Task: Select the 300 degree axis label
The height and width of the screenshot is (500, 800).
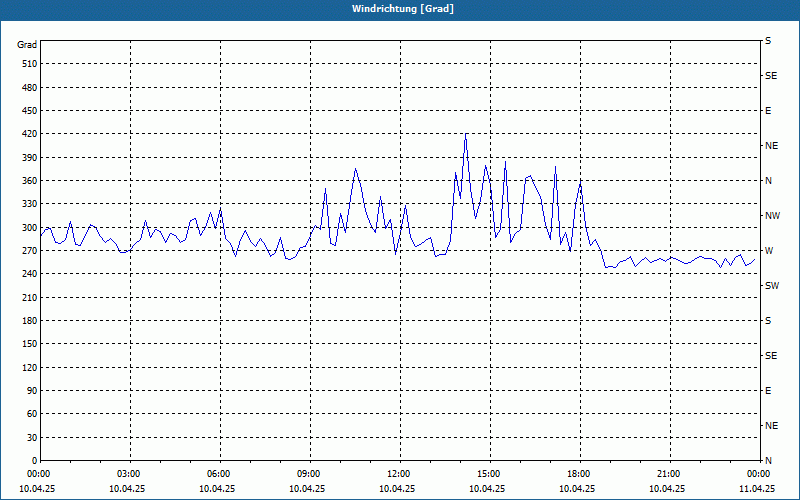Action: tap(30, 228)
